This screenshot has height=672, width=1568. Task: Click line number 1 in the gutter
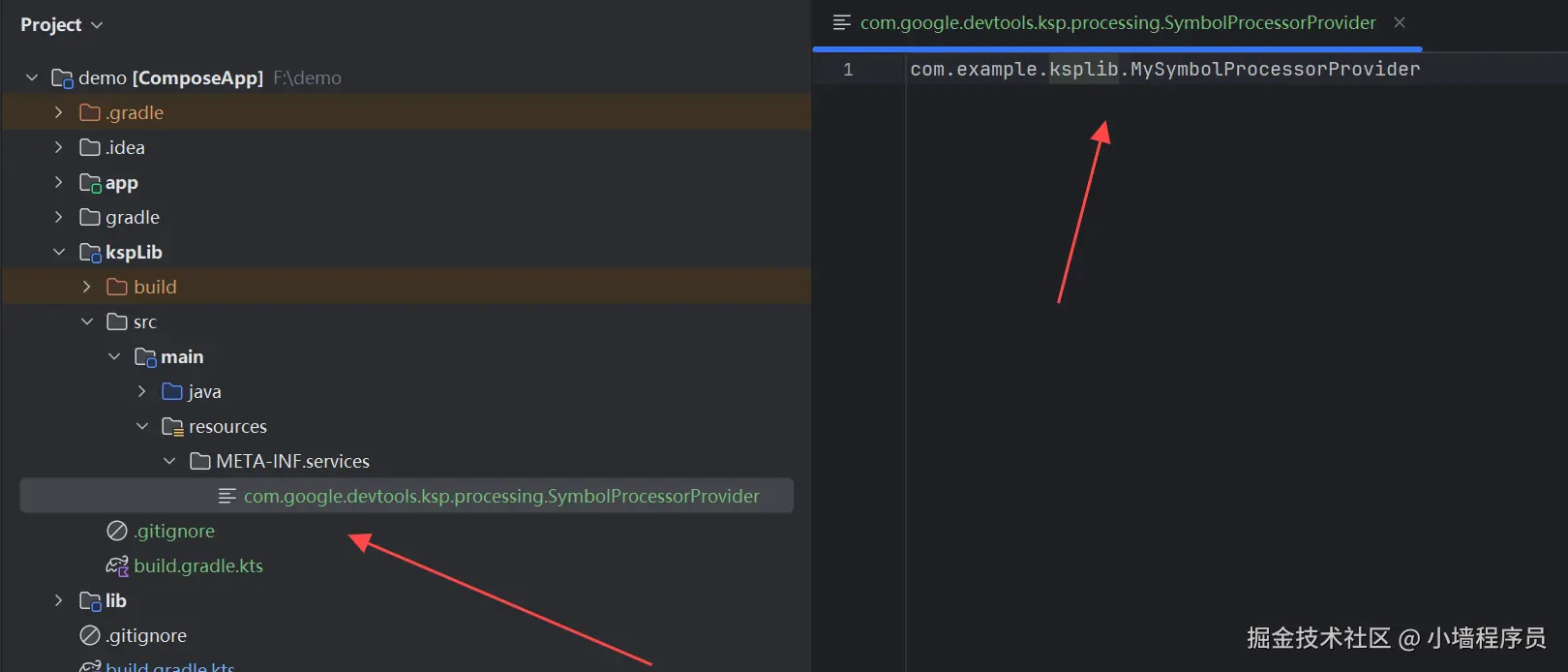[848, 70]
